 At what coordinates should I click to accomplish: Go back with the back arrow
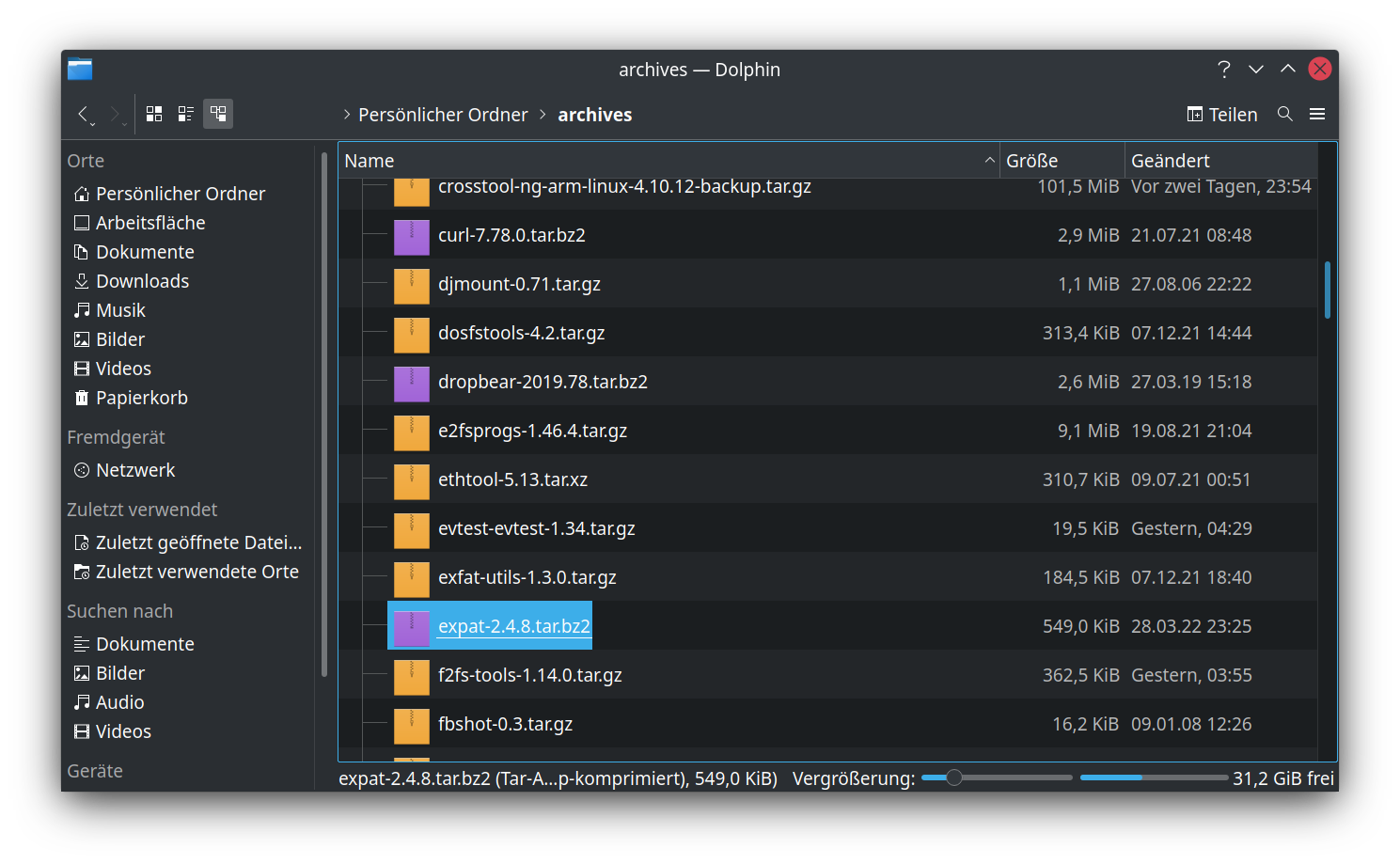tap(84, 114)
